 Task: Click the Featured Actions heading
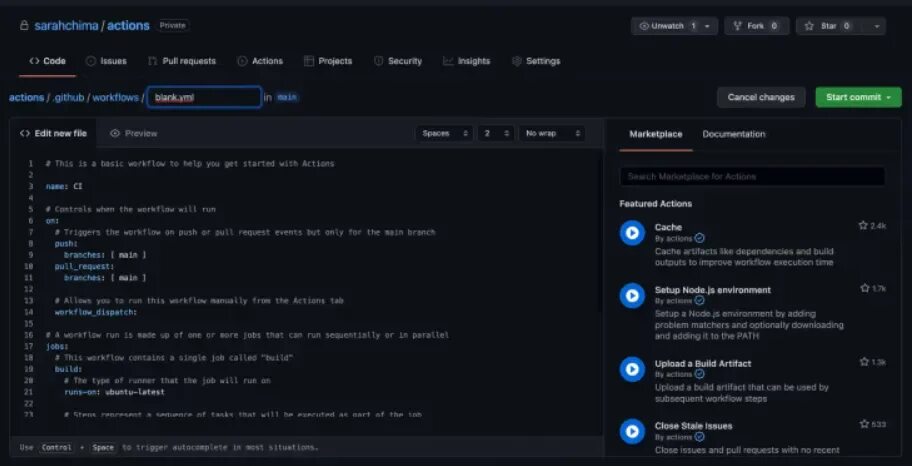coord(656,204)
